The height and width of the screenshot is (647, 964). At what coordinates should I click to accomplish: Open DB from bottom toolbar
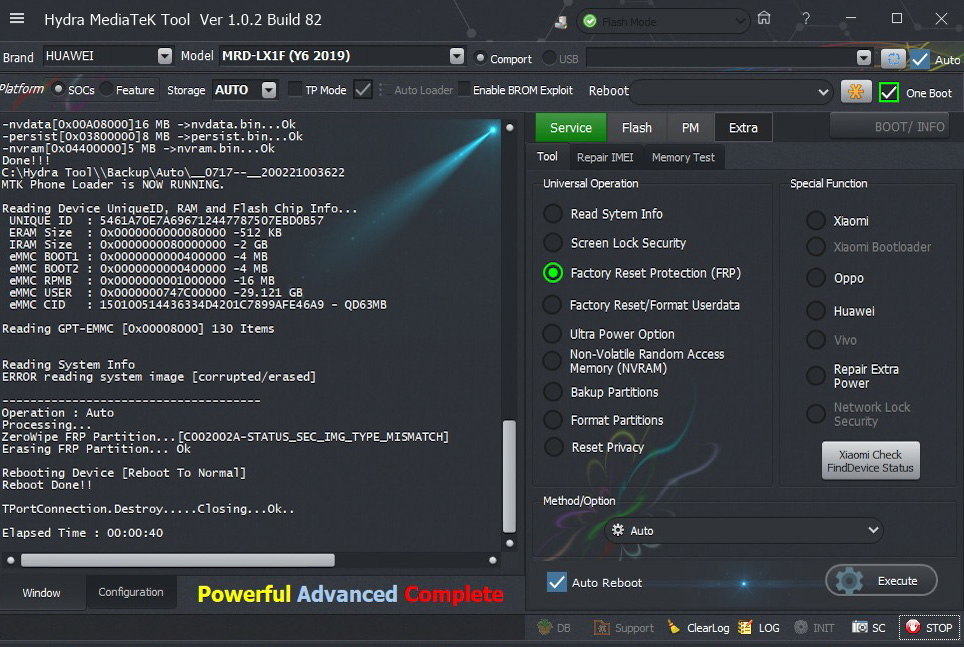(x=554, y=627)
